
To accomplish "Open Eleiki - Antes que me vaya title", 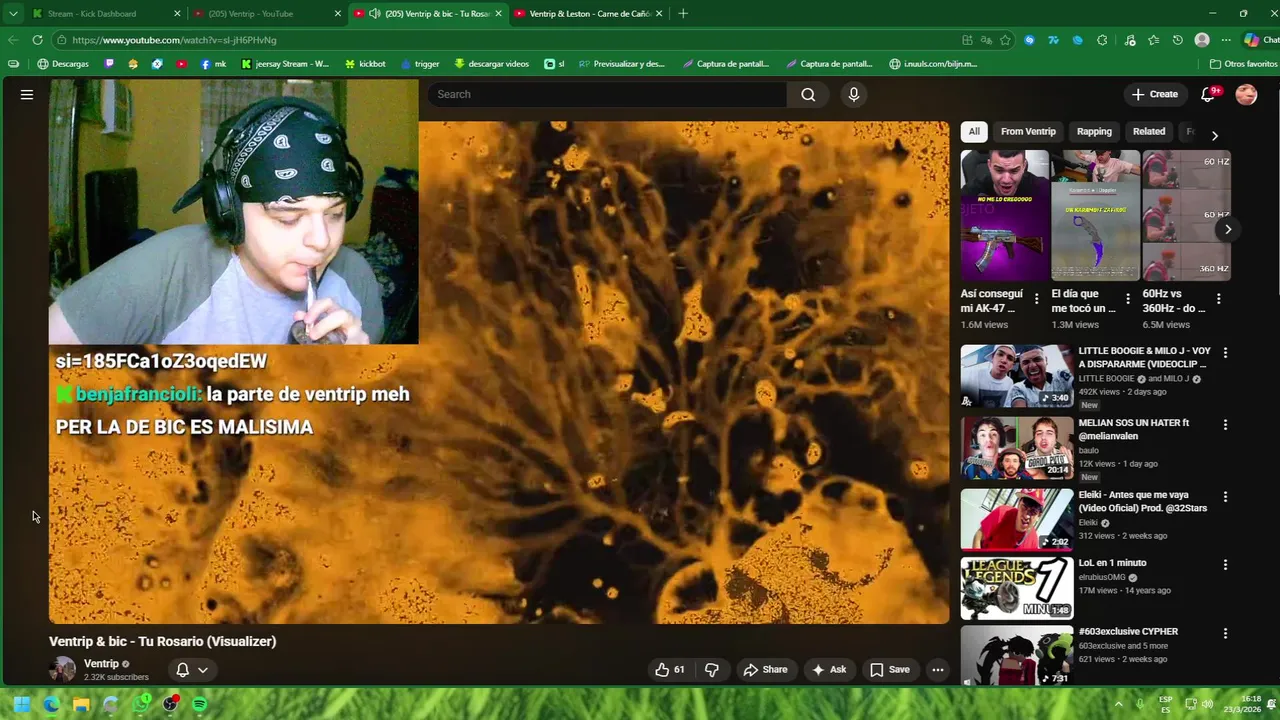I will tap(1142, 501).
